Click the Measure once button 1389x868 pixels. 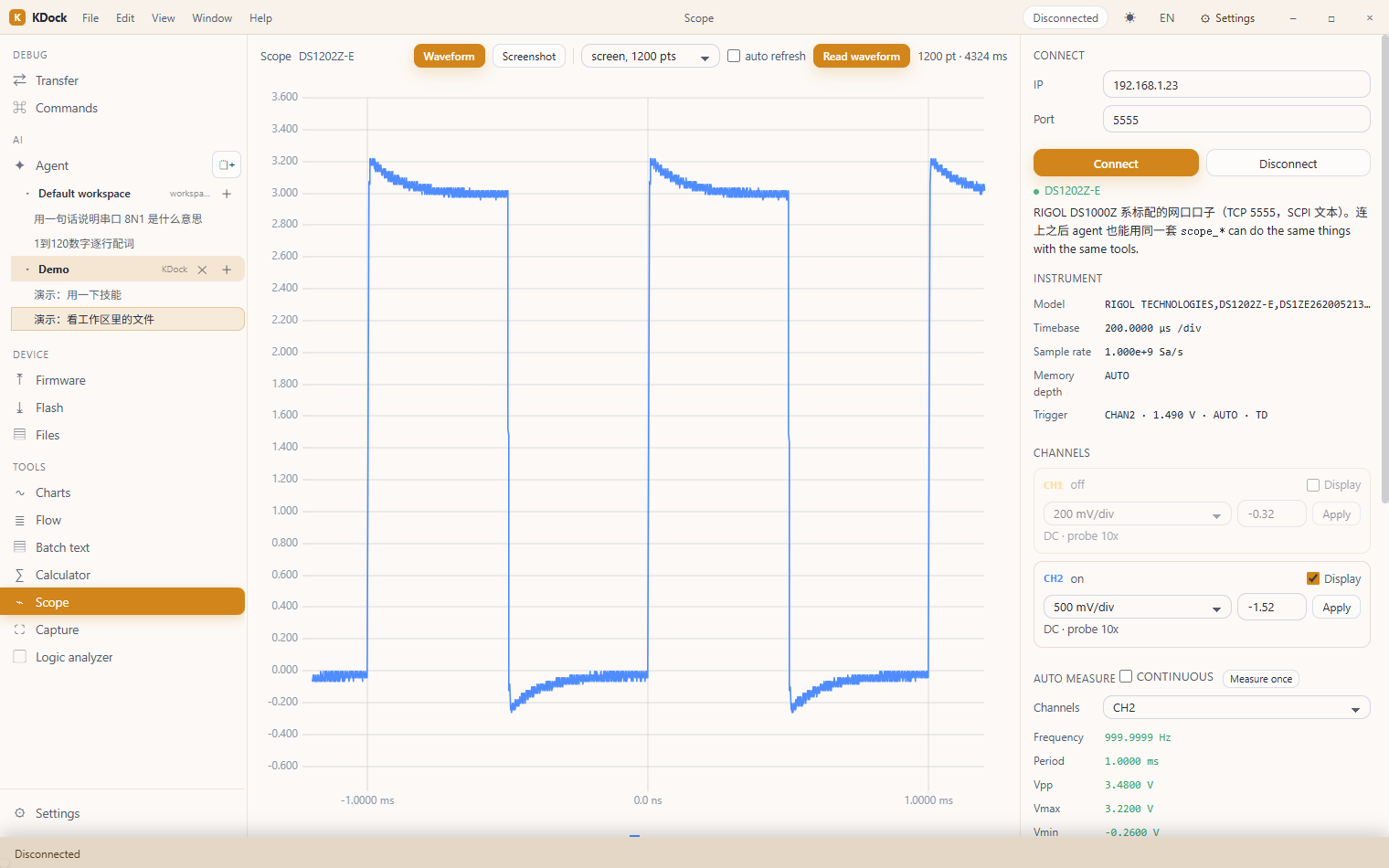coord(1261,679)
